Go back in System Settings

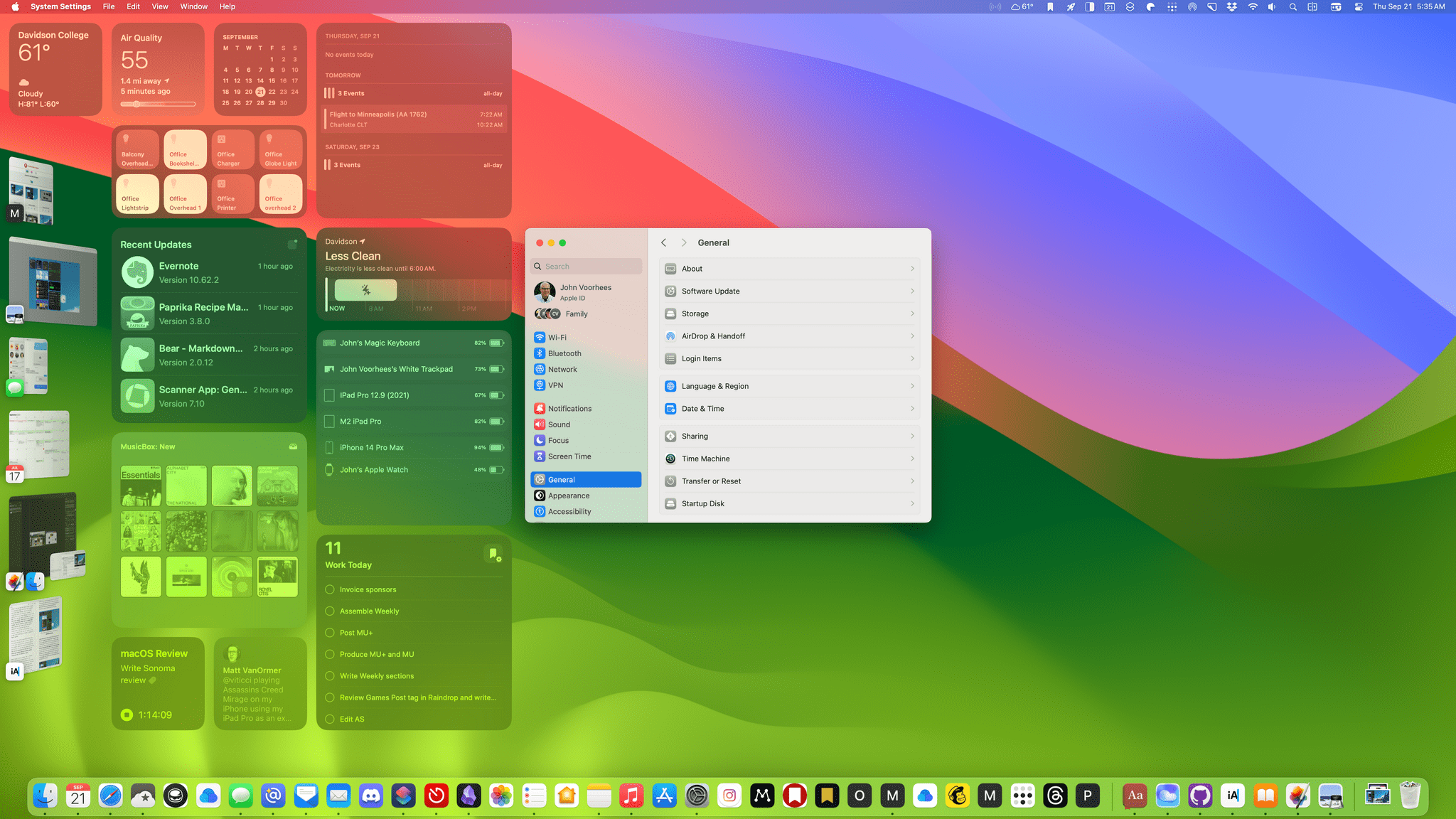point(664,242)
